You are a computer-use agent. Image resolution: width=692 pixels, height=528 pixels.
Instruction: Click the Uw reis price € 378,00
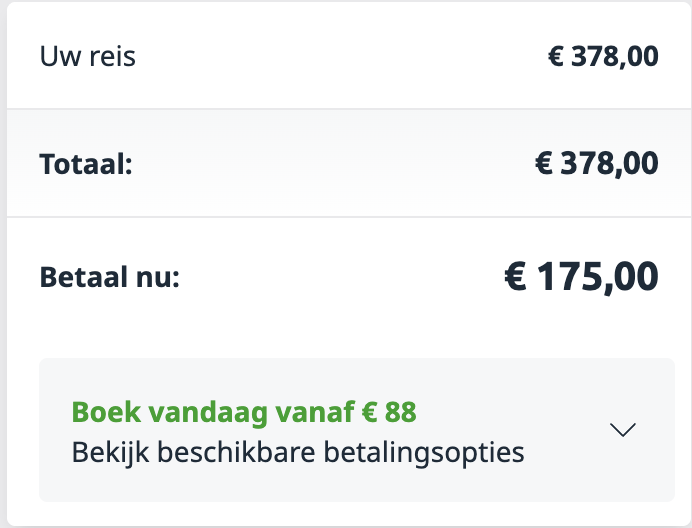pyautogui.click(x=603, y=56)
